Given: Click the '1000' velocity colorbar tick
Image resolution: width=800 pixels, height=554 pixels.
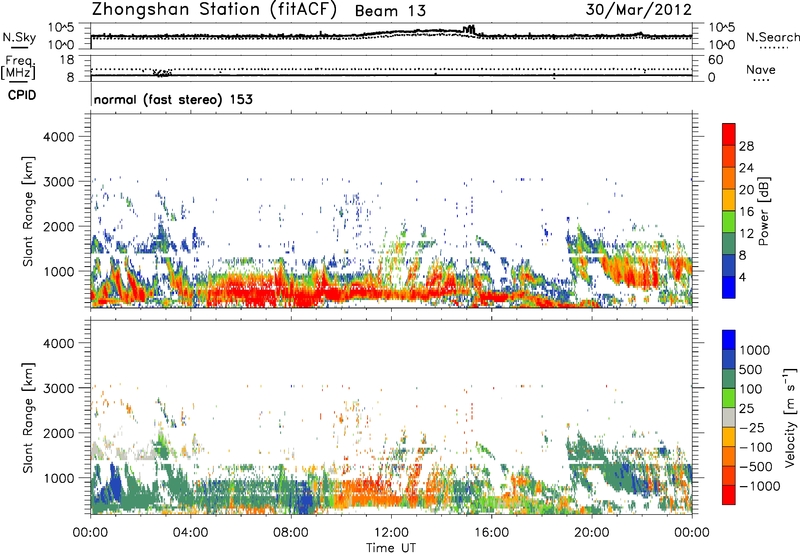Looking at the screenshot, I should [x=754, y=350].
